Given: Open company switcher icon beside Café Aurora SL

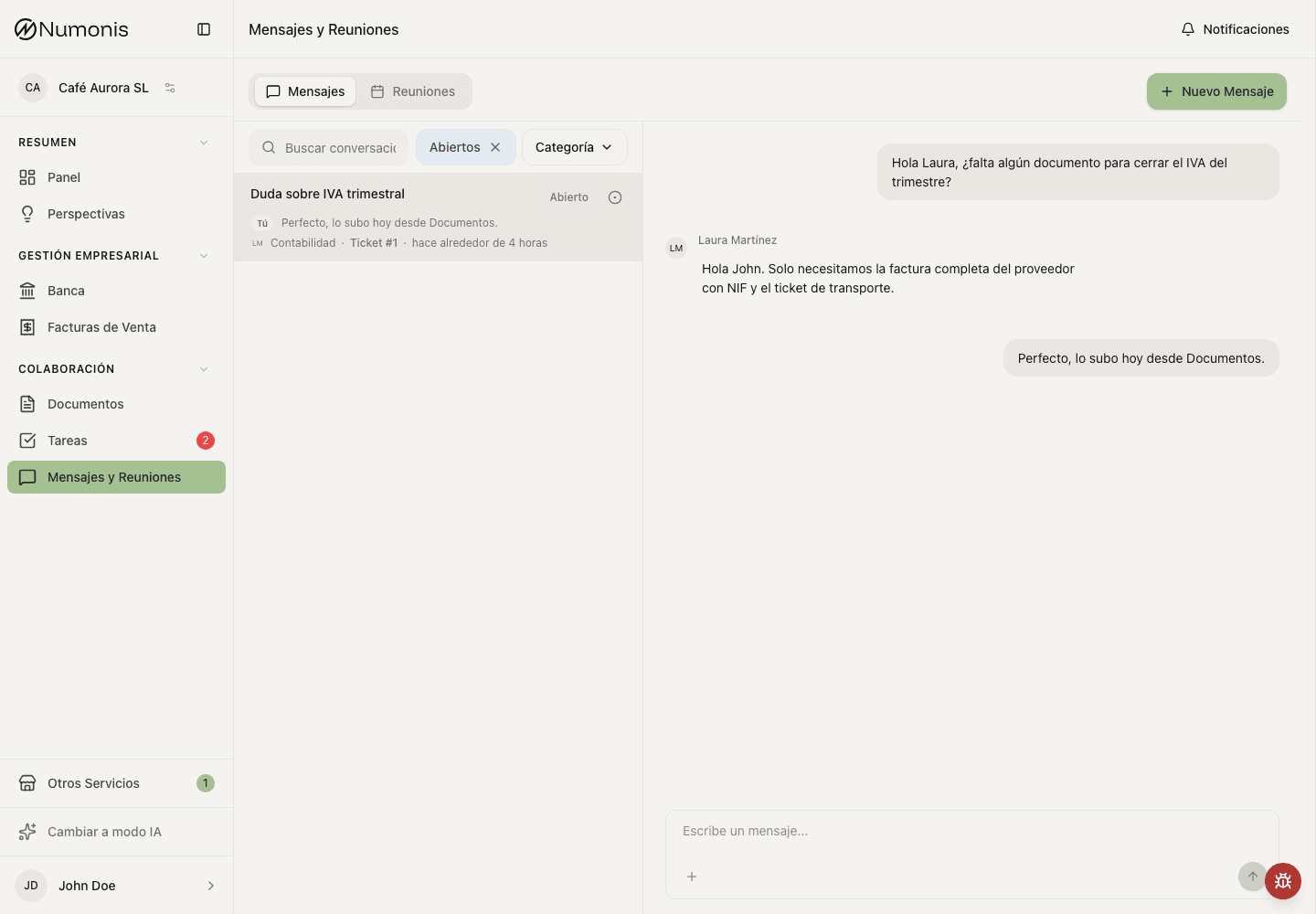Looking at the screenshot, I should click(x=170, y=88).
